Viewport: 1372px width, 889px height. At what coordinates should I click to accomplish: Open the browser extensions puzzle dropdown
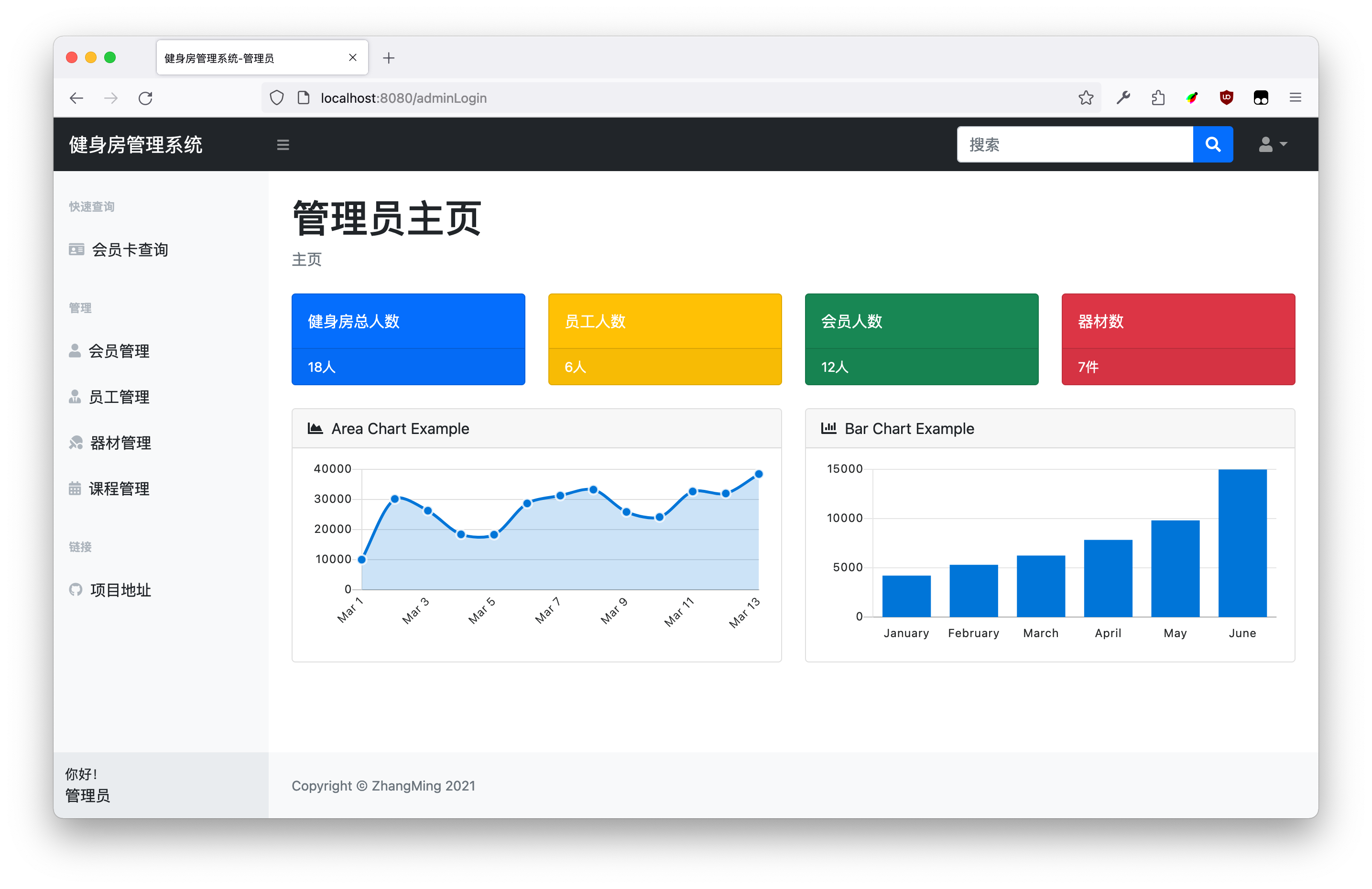coord(1158,98)
